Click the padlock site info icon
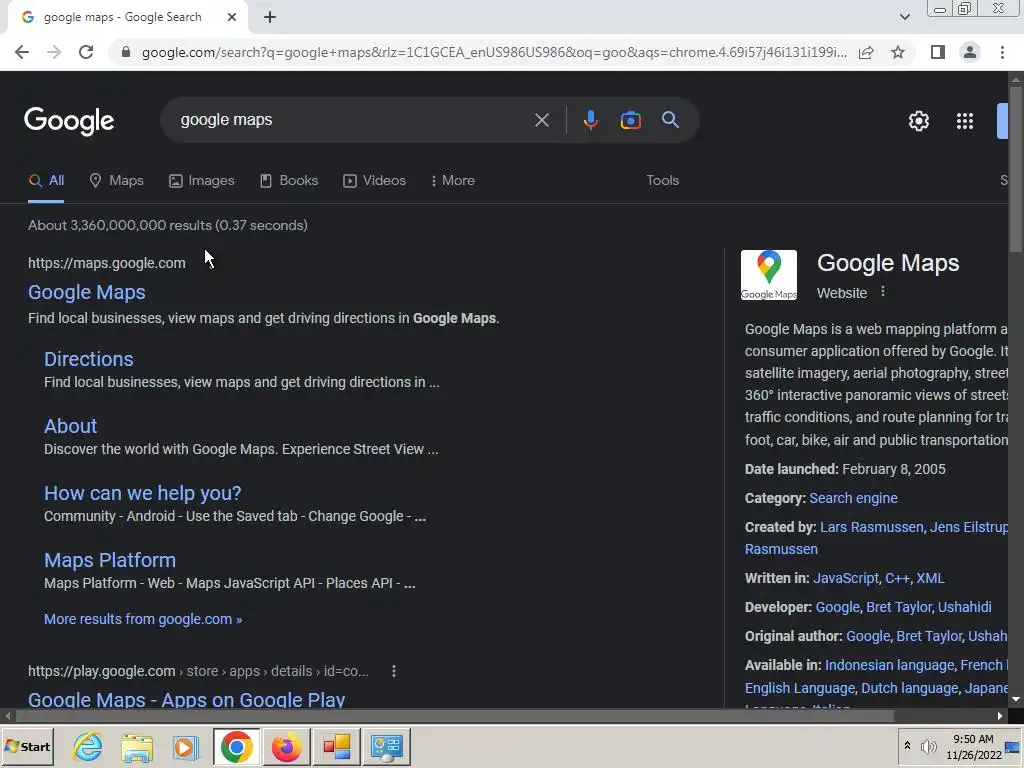The width and height of the screenshot is (1024, 768). 126,52
